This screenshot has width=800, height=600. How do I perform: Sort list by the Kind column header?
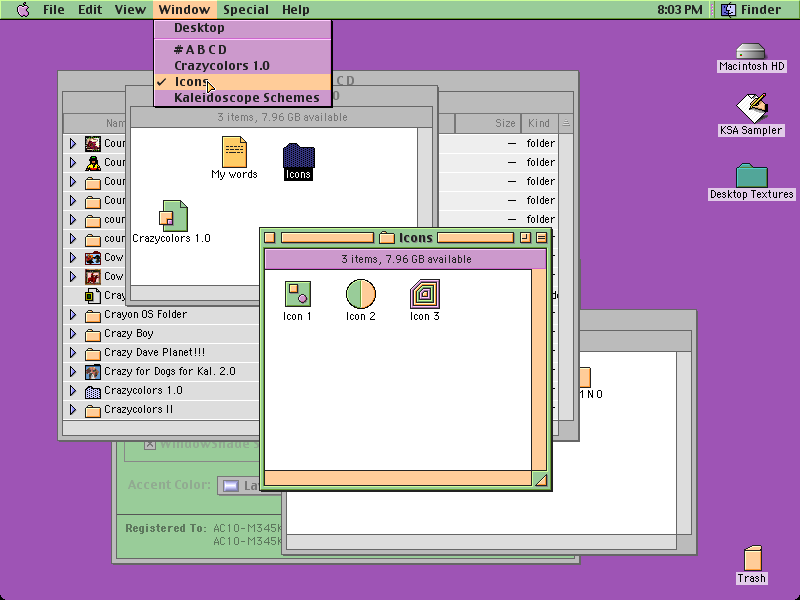click(x=539, y=123)
